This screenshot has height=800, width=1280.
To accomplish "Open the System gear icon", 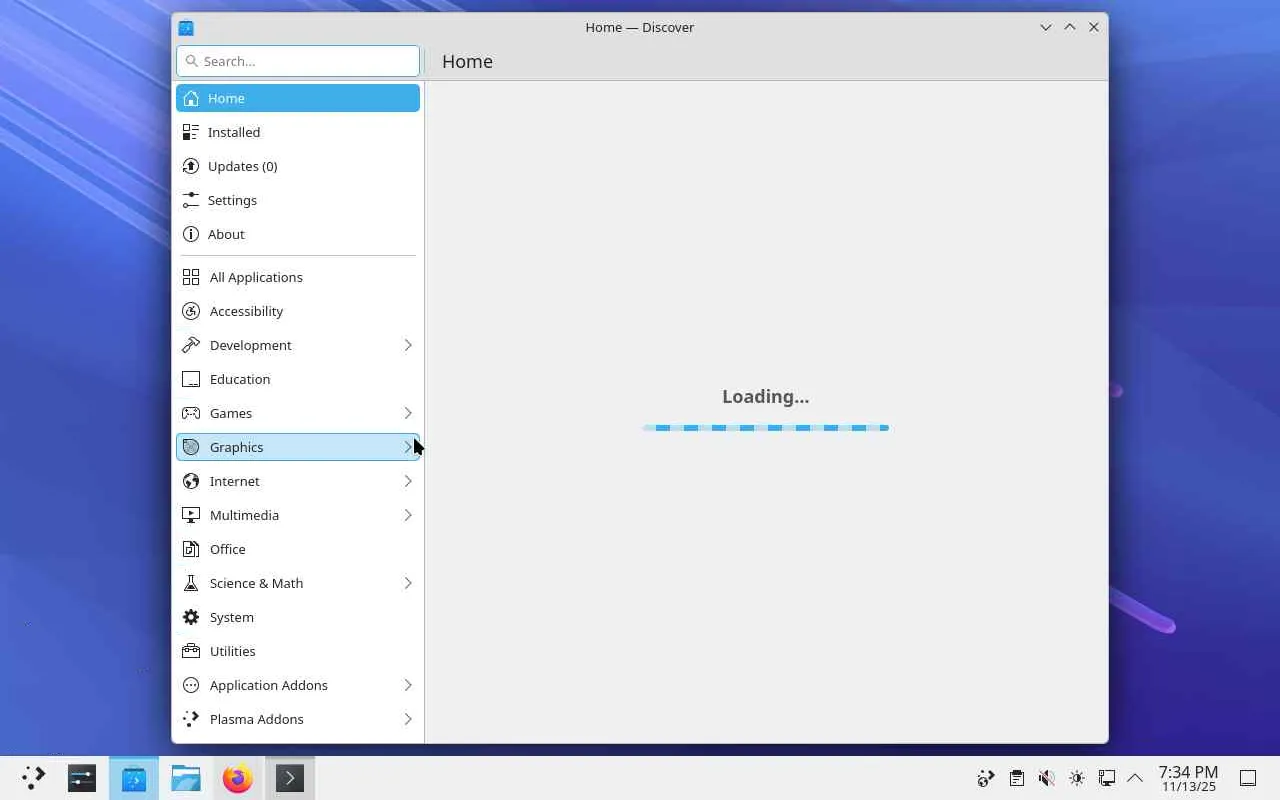I will pos(191,617).
